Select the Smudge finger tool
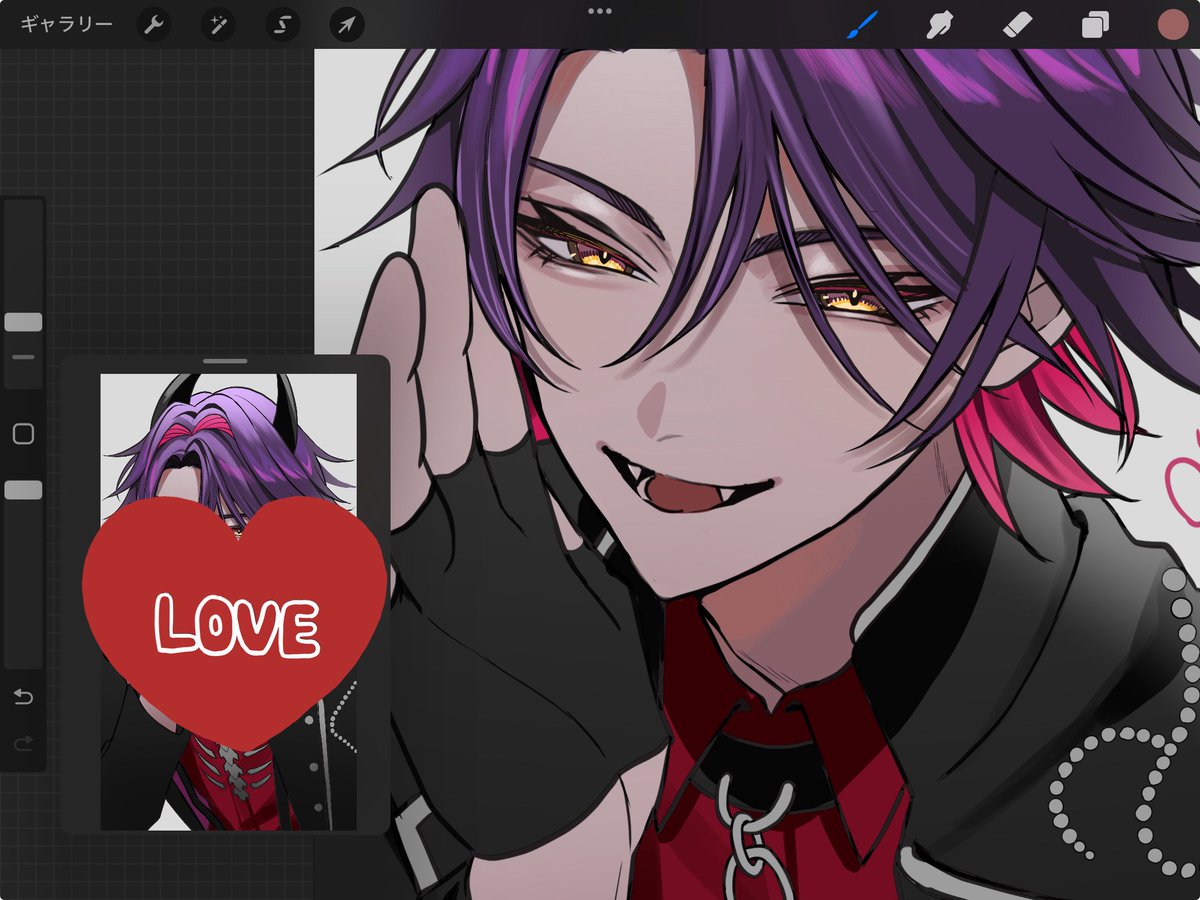Screen dimensions: 1200x900 (x=938, y=25)
